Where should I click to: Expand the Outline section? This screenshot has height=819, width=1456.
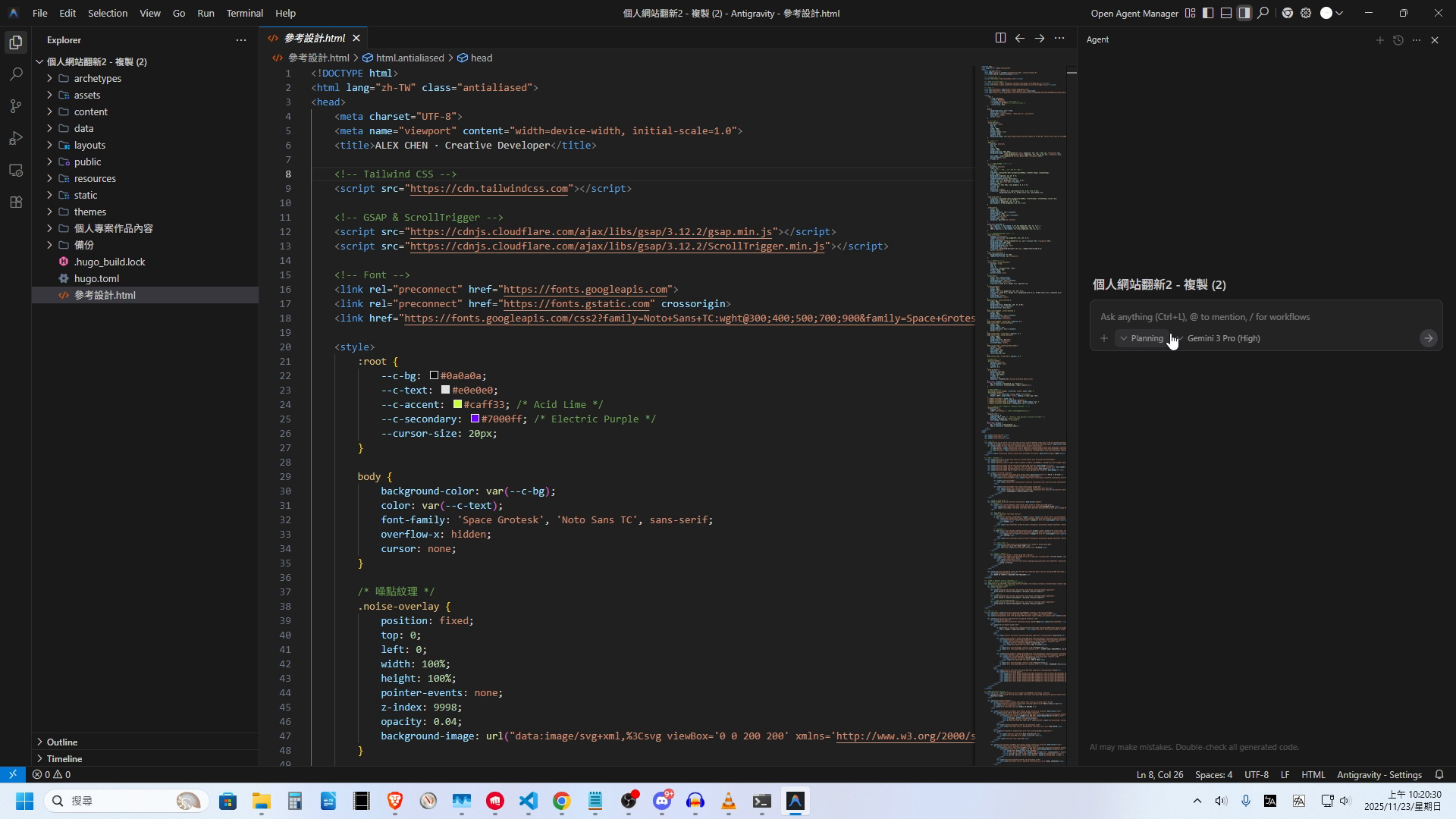point(62,742)
